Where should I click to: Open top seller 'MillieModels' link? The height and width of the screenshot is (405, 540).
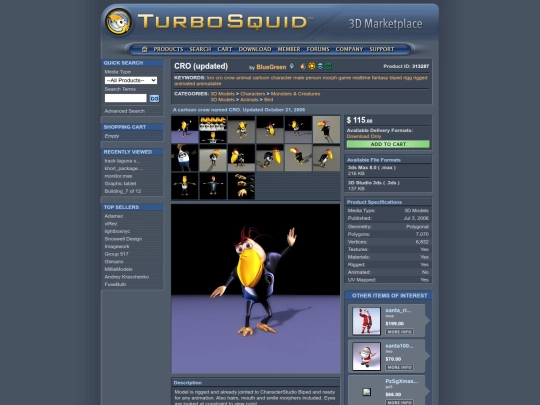click(118, 269)
